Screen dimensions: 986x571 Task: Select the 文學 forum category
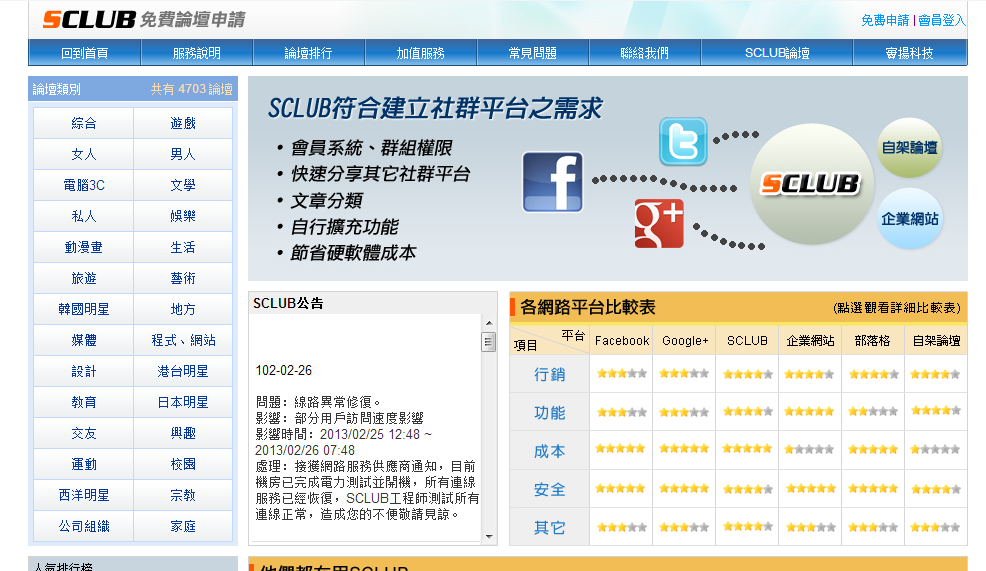tap(183, 185)
